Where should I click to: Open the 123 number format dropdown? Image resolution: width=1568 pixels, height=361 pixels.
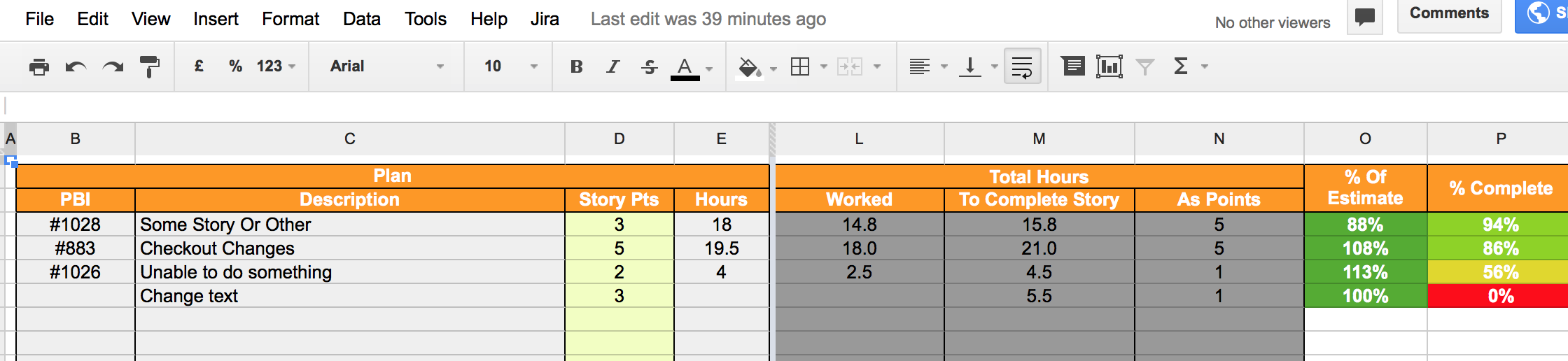coord(276,66)
